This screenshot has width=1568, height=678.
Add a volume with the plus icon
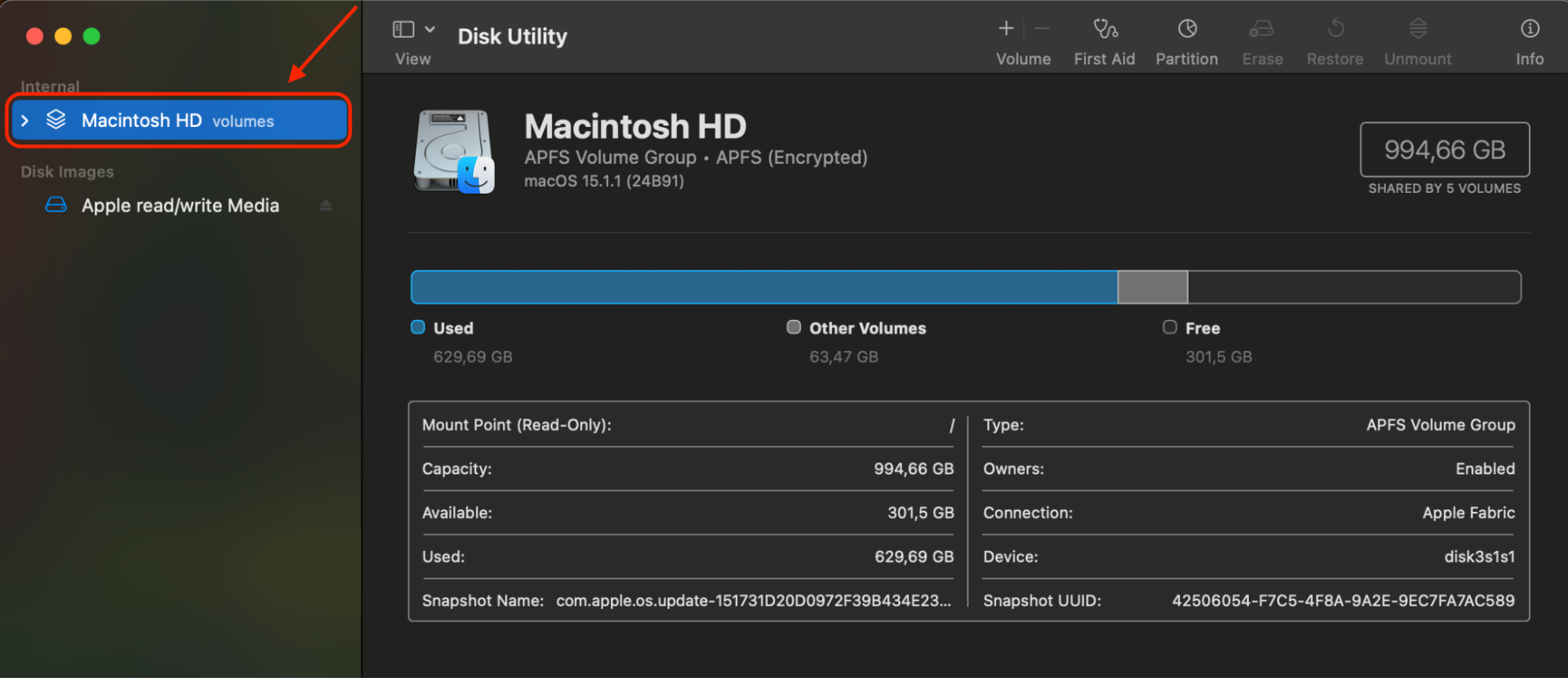click(1006, 29)
